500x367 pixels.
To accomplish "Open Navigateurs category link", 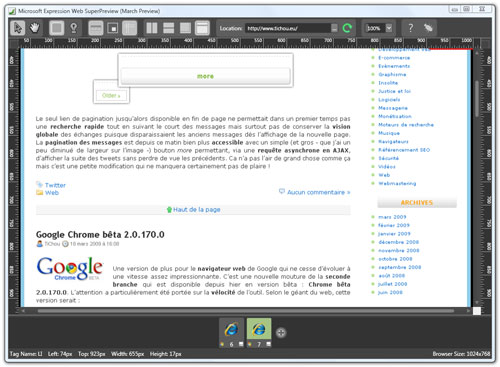I will click(x=393, y=141).
